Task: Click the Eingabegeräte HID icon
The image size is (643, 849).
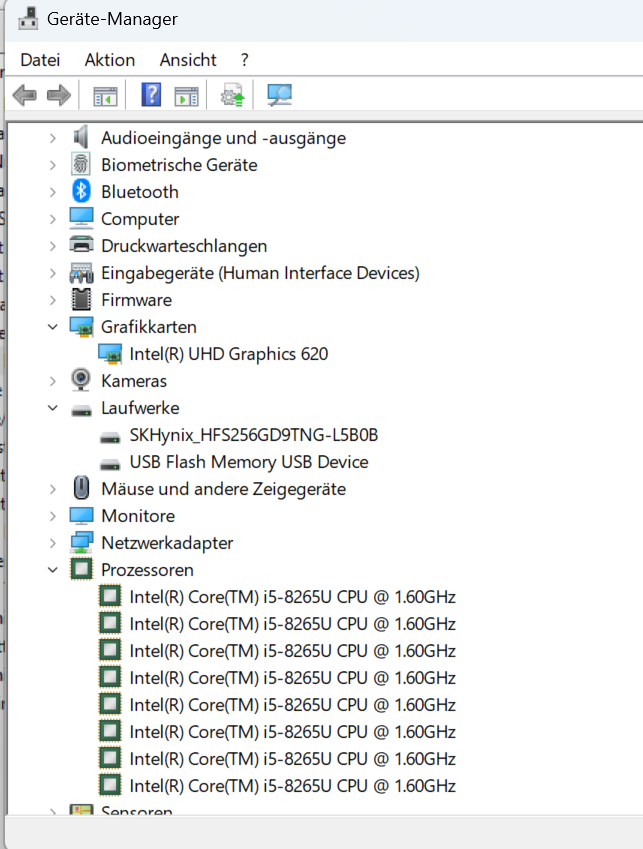Action: pos(81,273)
